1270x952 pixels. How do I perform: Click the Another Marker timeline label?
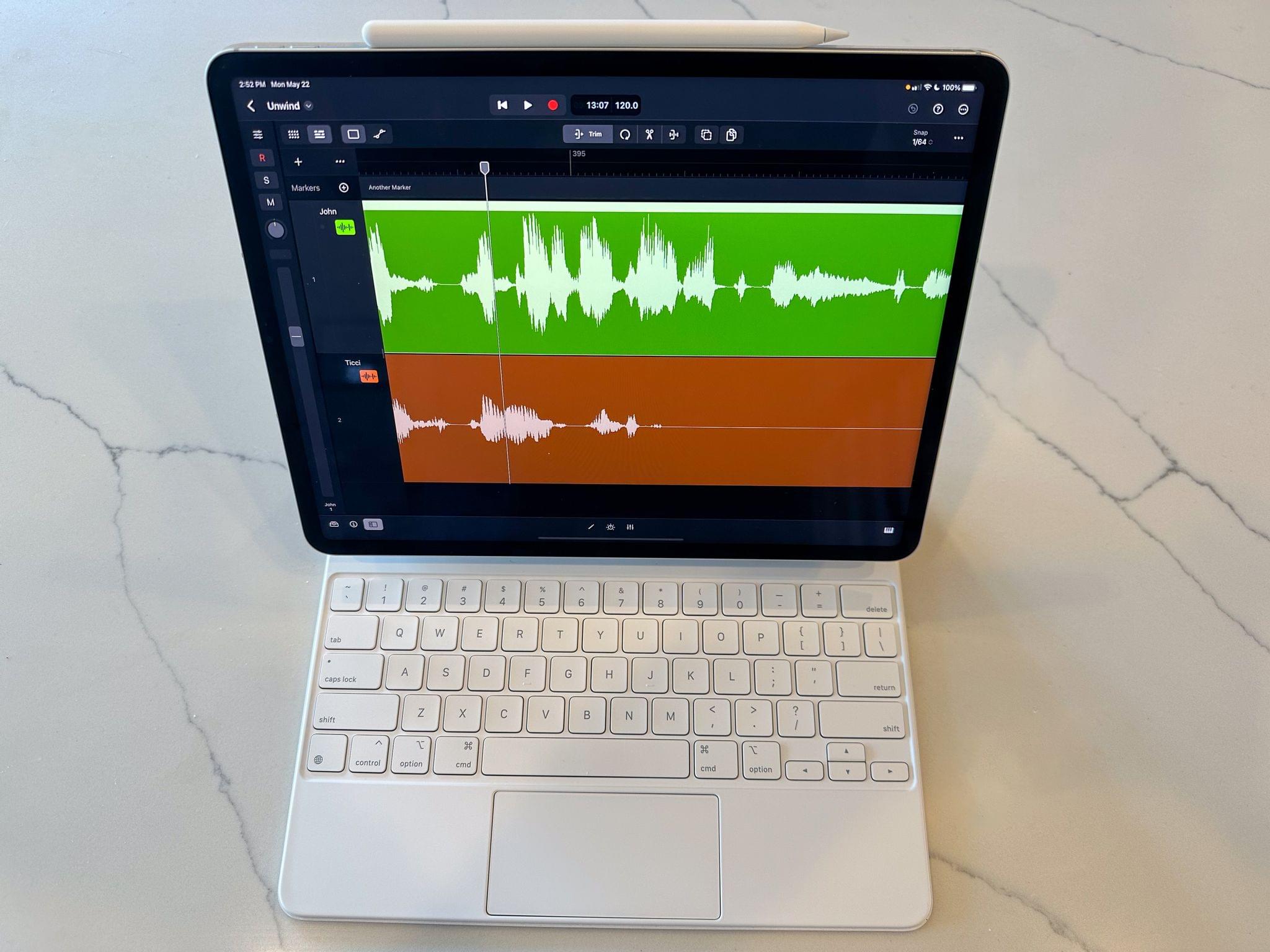392,189
